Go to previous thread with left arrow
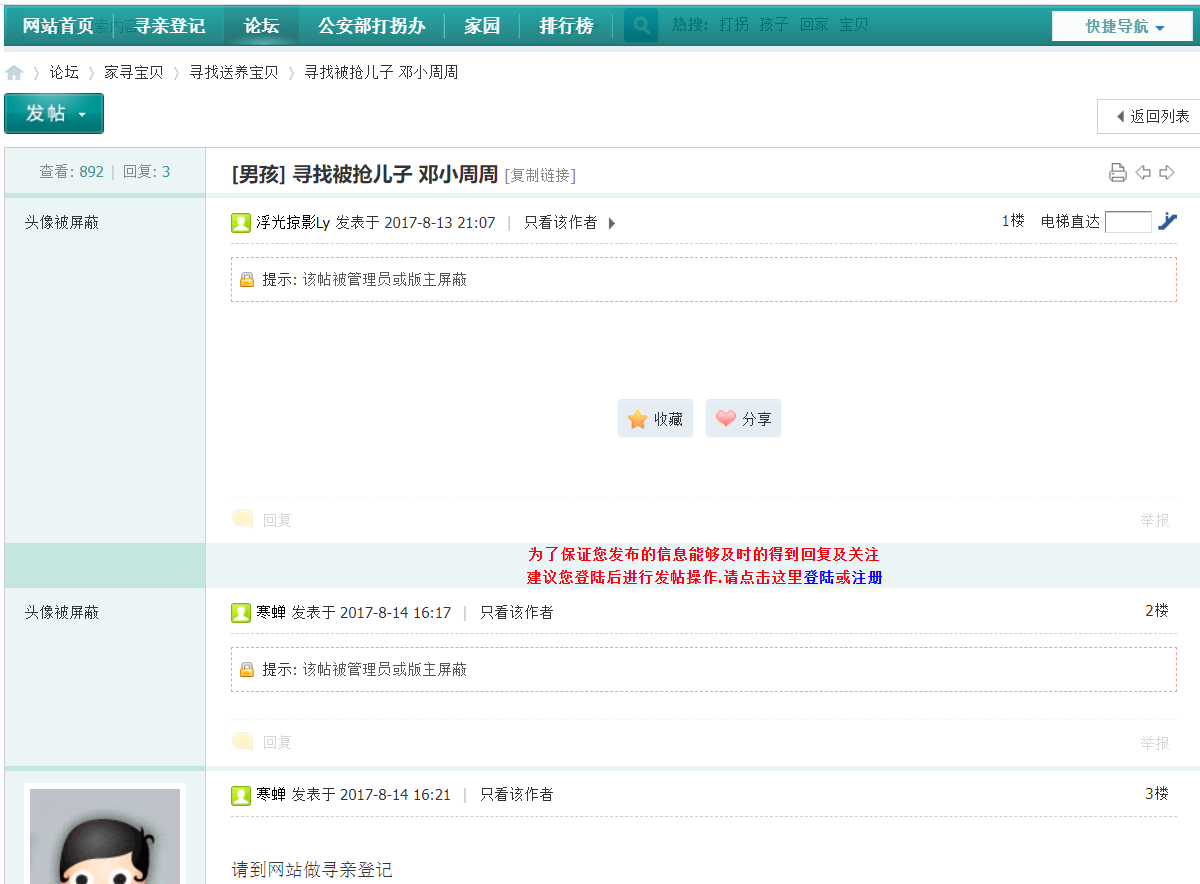 point(1143,173)
